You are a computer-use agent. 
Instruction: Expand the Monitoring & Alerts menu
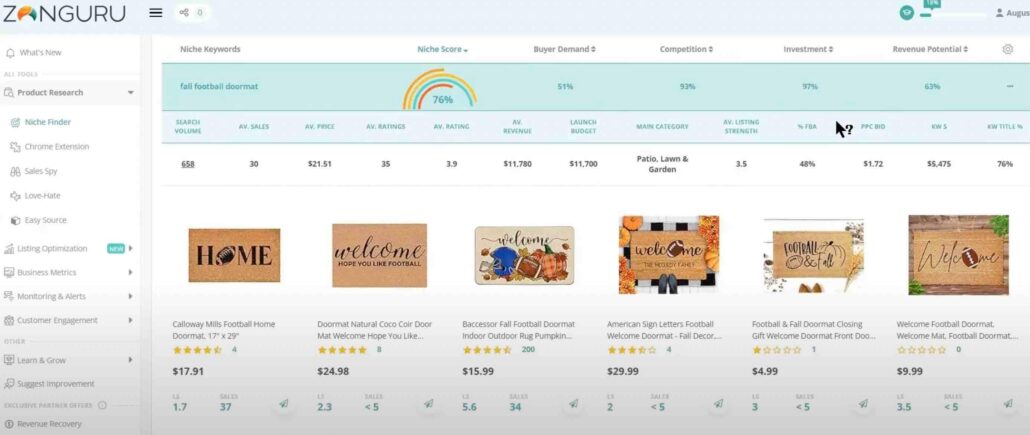point(131,296)
